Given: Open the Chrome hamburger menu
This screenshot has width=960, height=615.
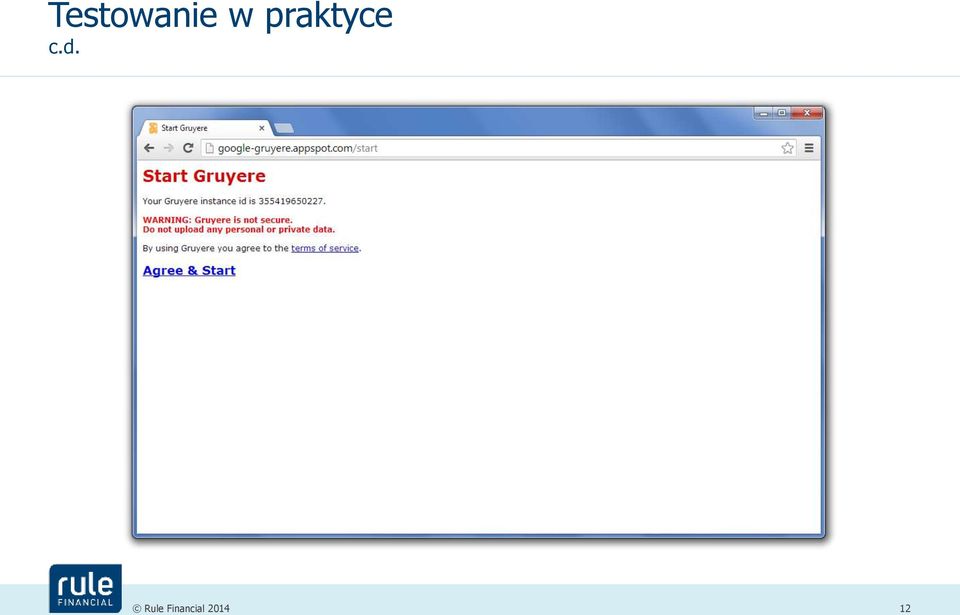Looking at the screenshot, I should click(809, 148).
